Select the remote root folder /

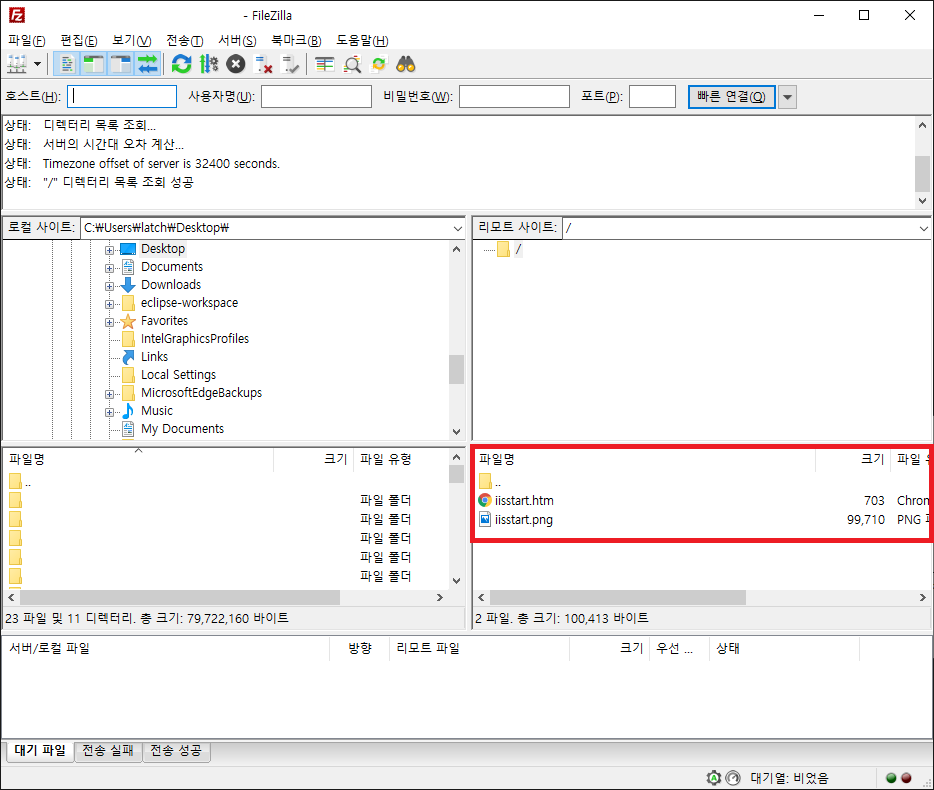point(518,249)
